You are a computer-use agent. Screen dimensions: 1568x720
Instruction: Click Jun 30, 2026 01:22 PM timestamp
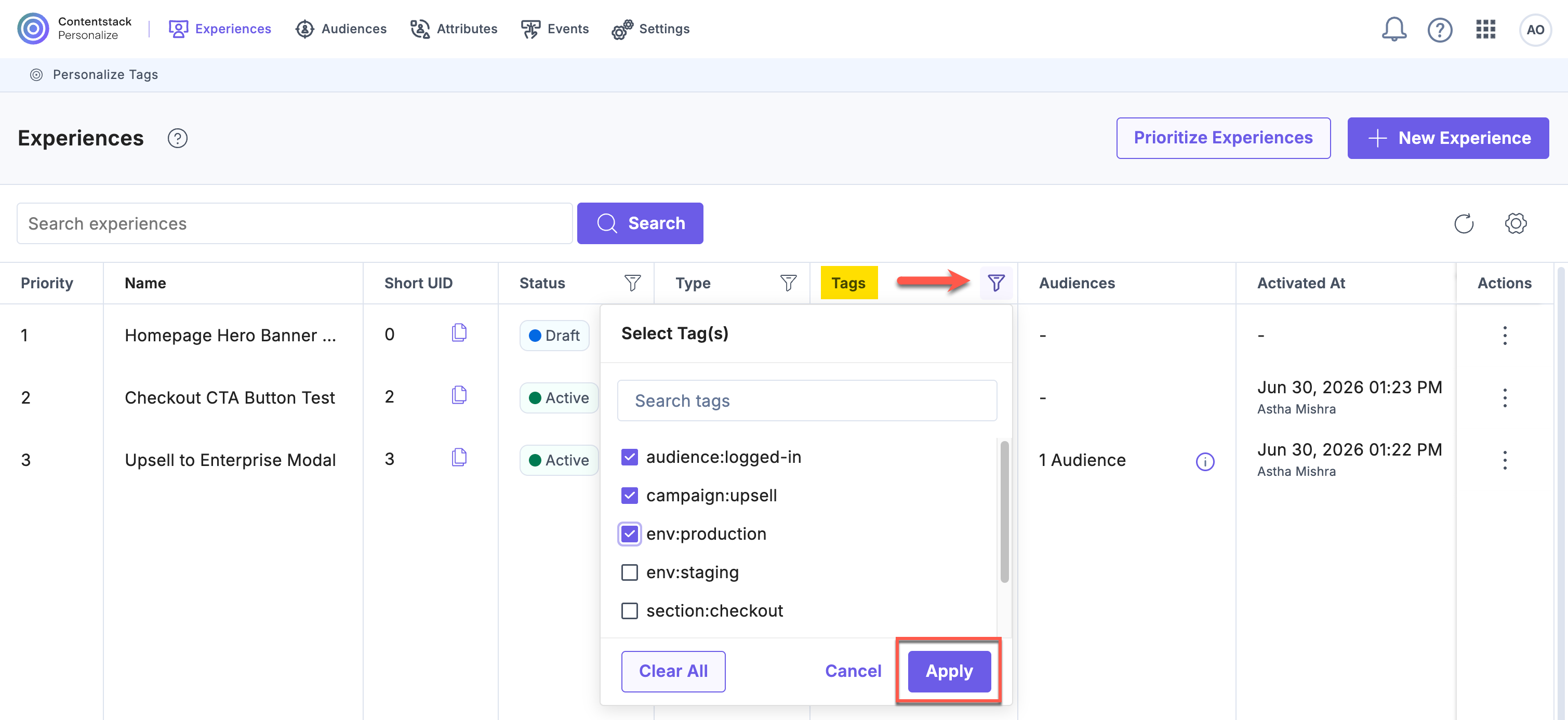coord(1349,450)
